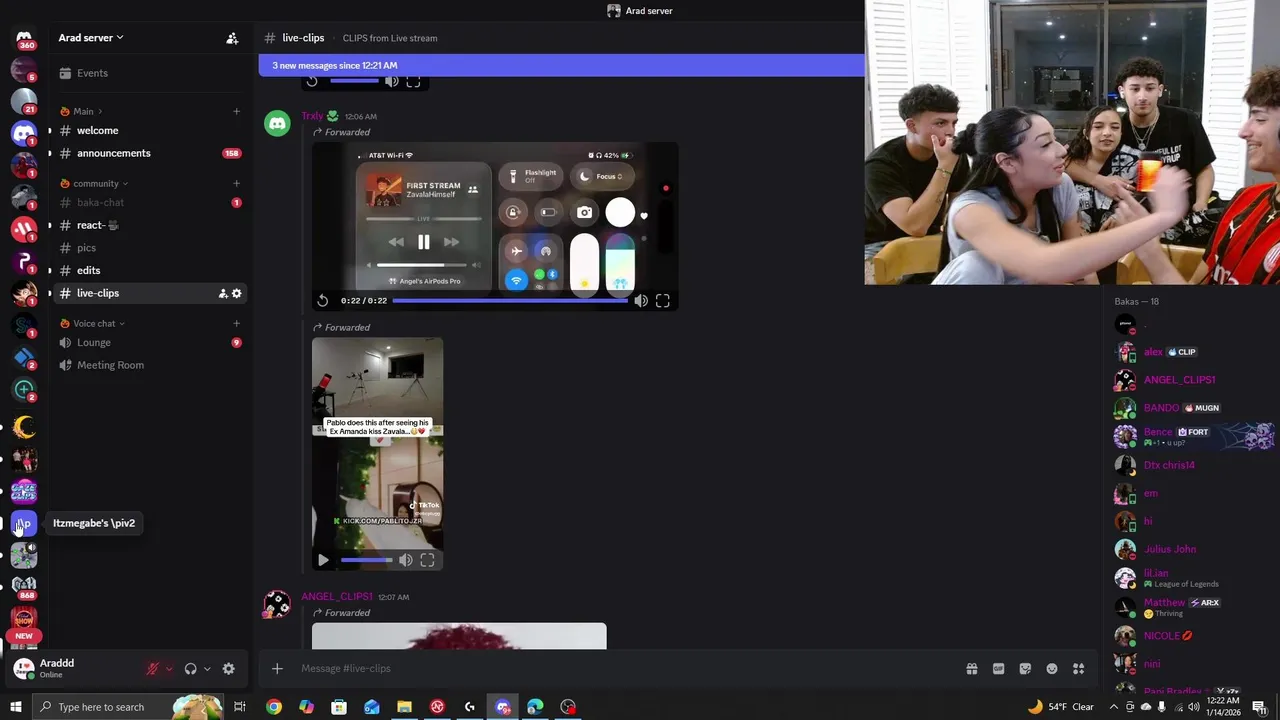The width and height of the screenshot is (1280, 720).
Task: Open Windows notification center
Action: click(x=1259, y=707)
